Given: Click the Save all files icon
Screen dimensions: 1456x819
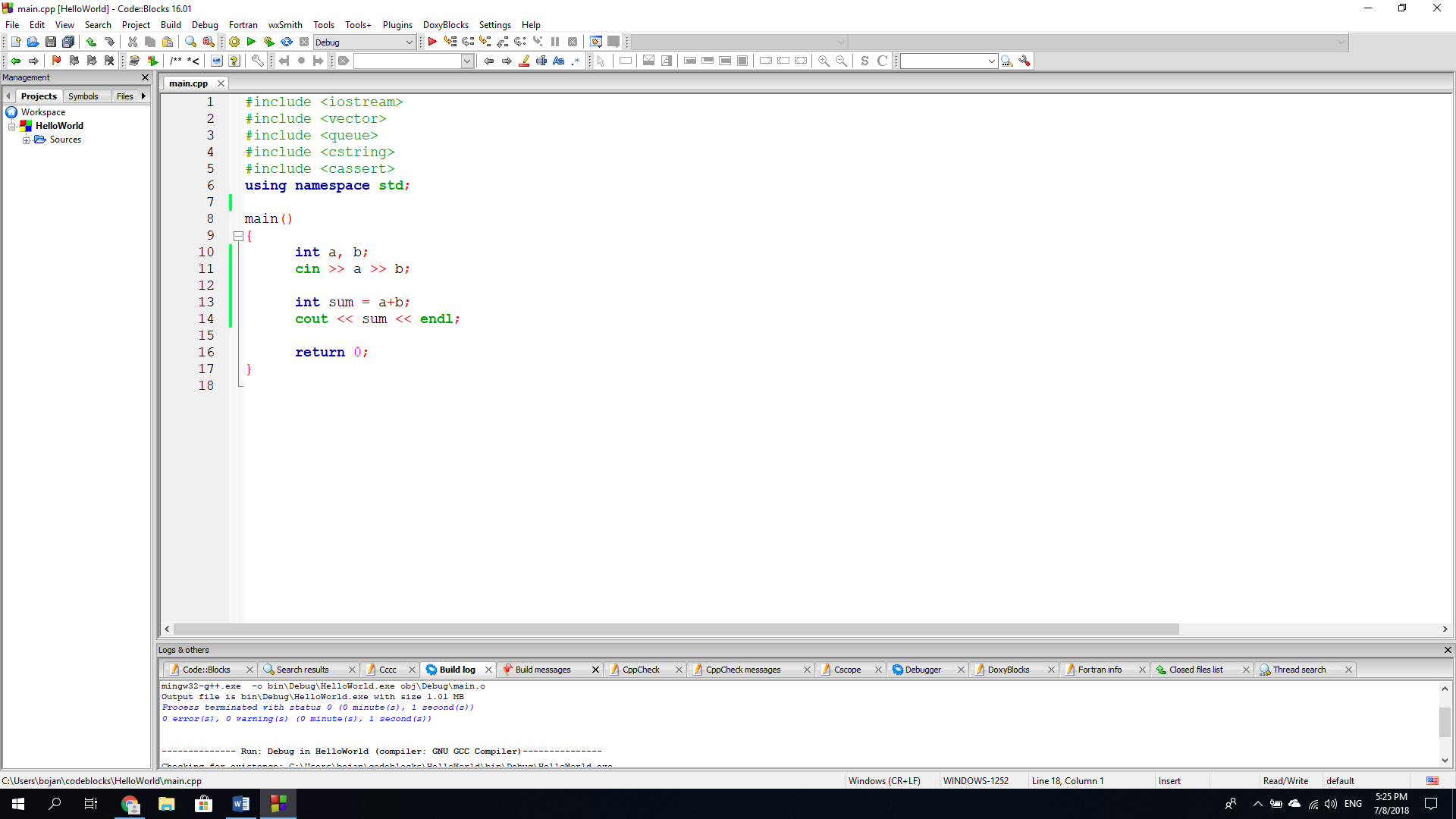Looking at the screenshot, I should click(68, 42).
